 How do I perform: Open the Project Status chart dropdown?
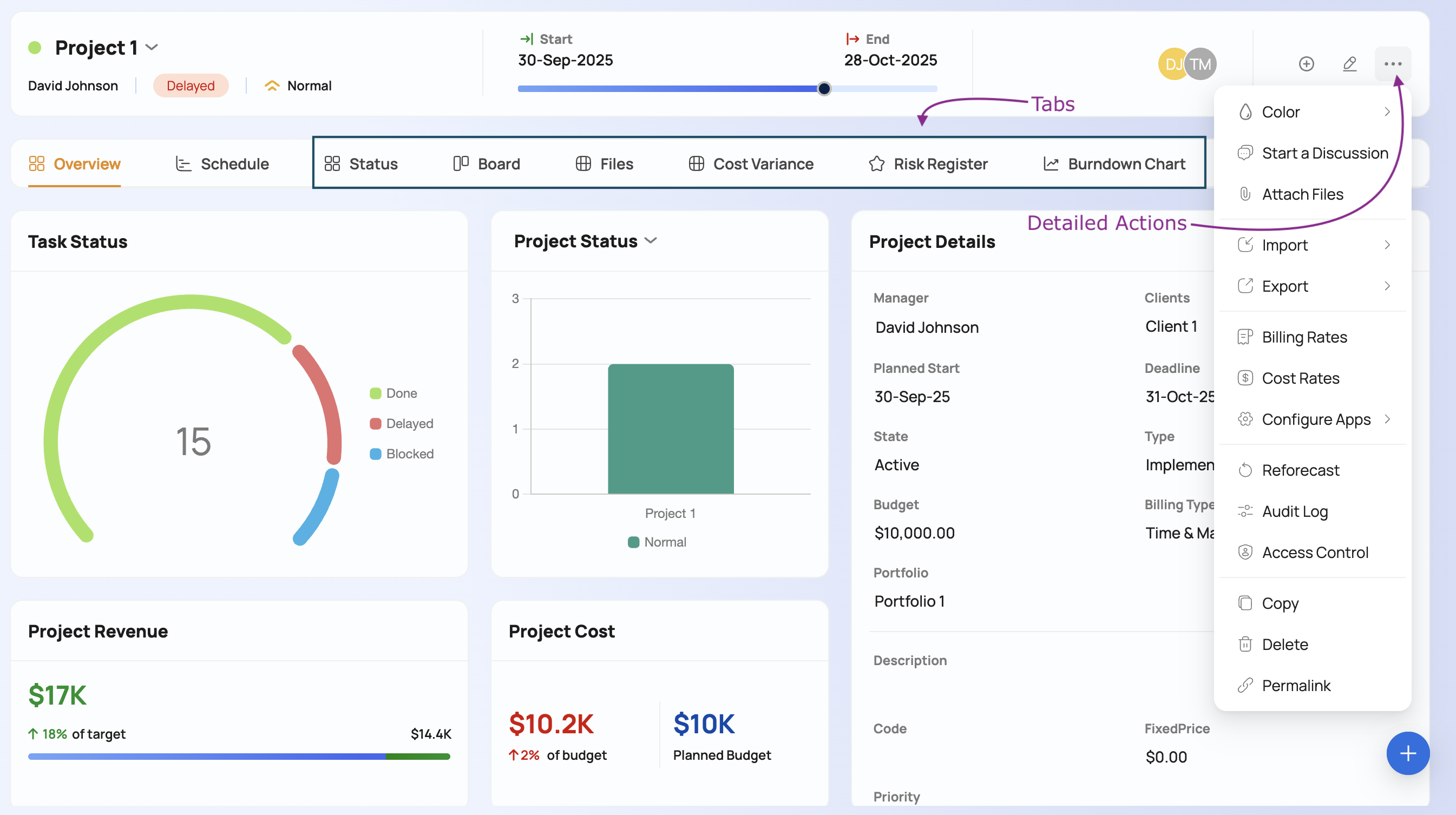coord(651,241)
